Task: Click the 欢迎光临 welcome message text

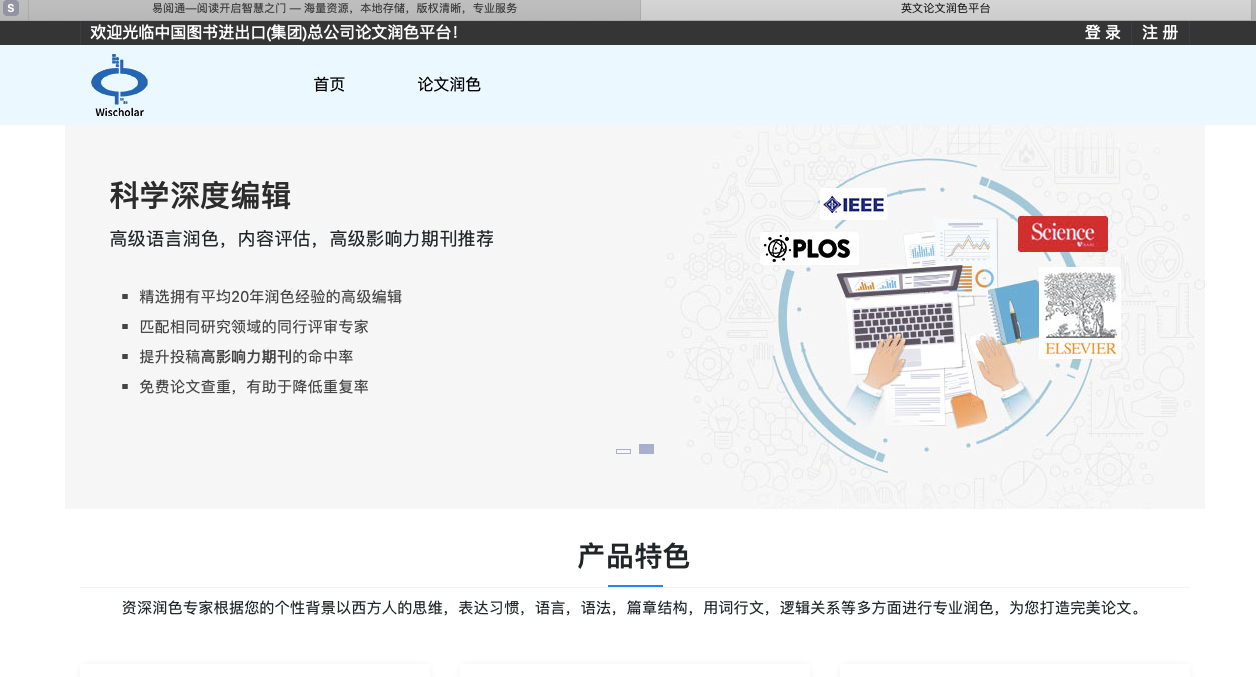Action: click(274, 33)
